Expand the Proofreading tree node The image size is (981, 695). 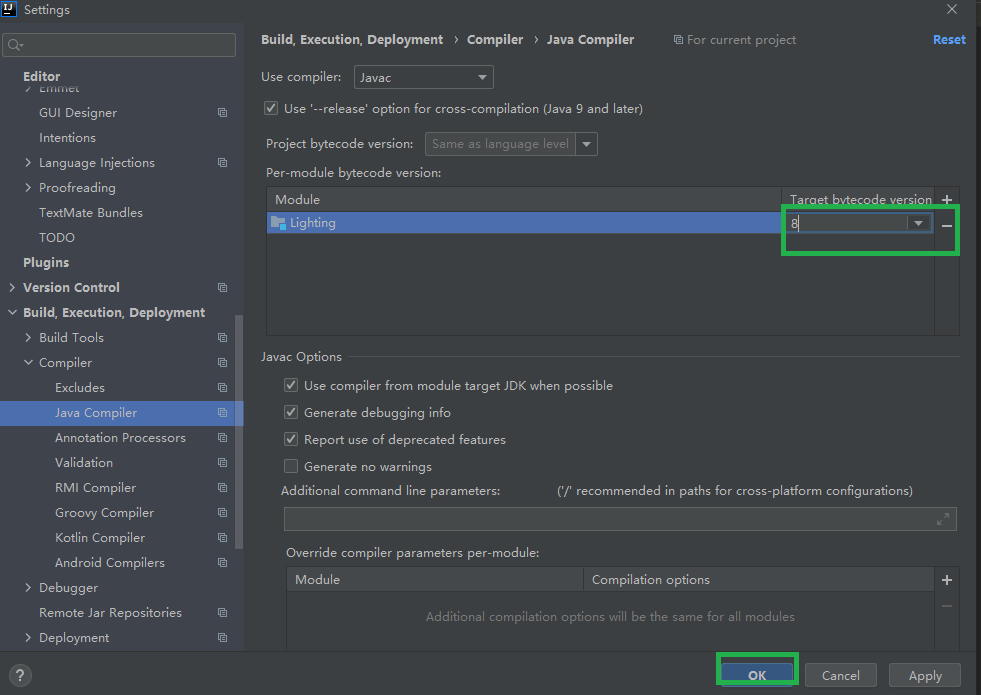tap(28, 188)
